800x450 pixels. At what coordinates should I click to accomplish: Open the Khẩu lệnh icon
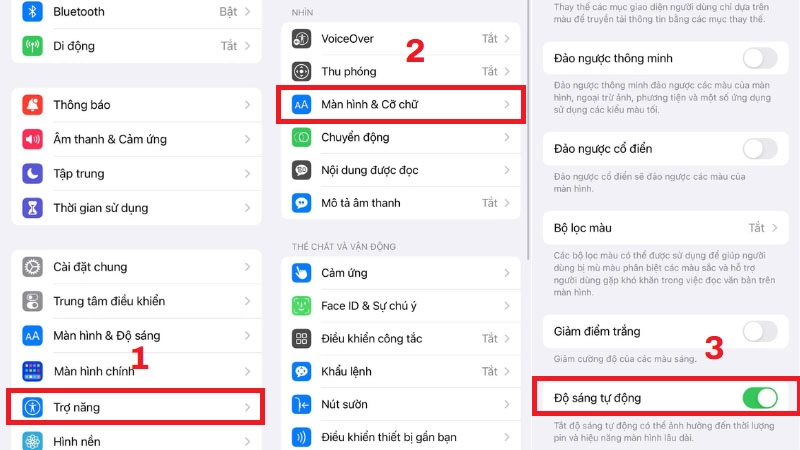302,371
